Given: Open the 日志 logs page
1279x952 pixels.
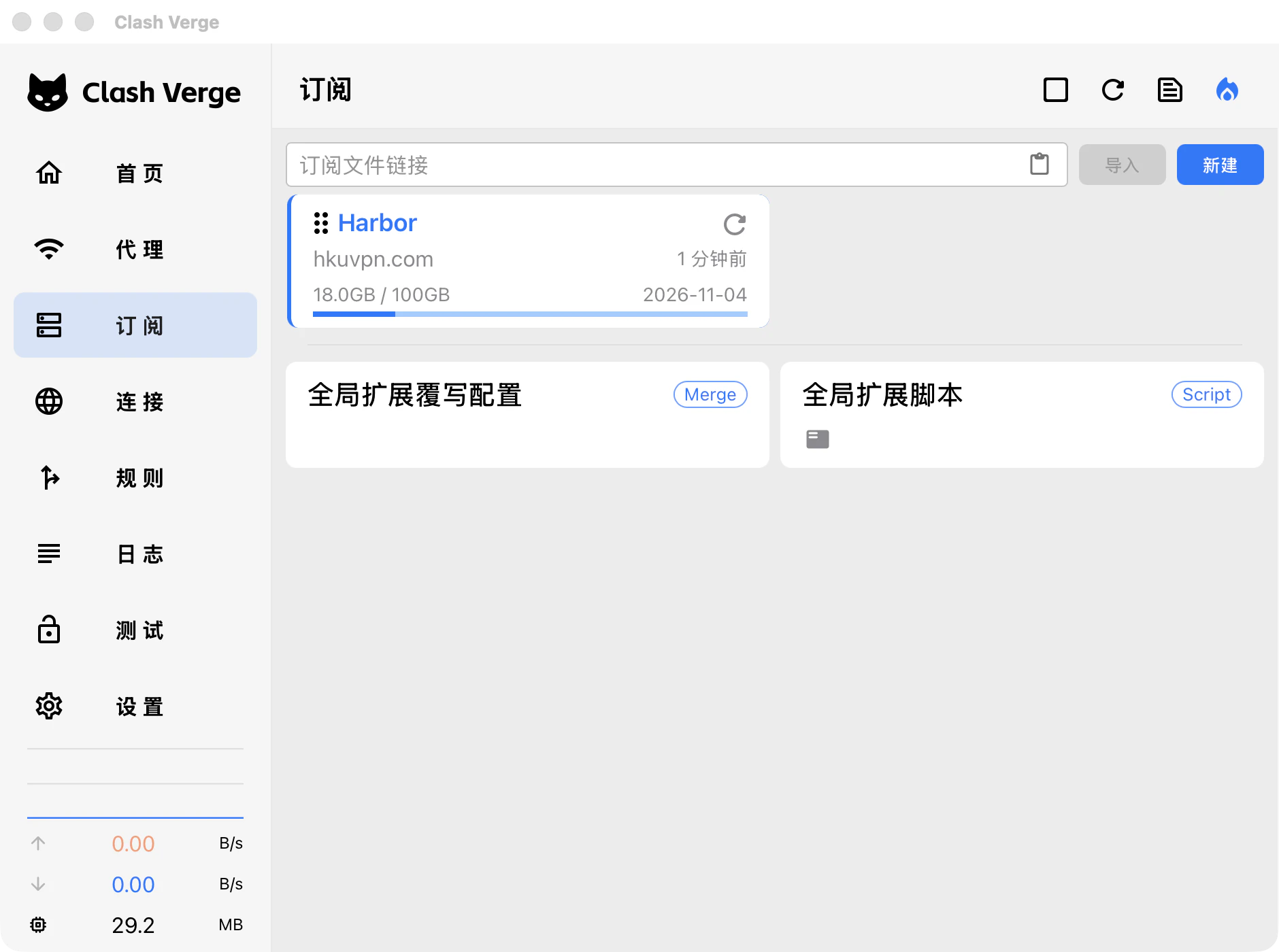Looking at the screenshot, I should pos(135,554).
